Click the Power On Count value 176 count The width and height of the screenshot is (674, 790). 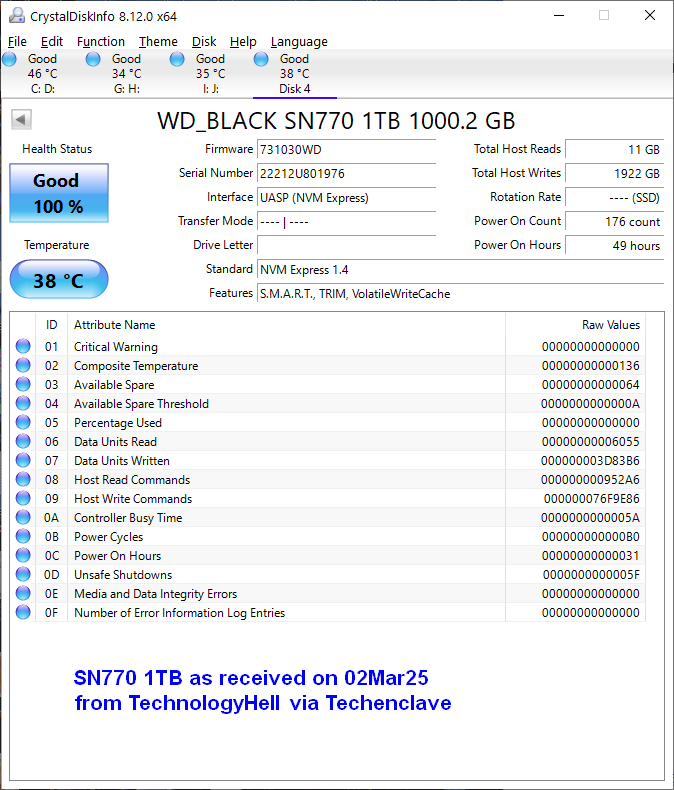[615, 221]
